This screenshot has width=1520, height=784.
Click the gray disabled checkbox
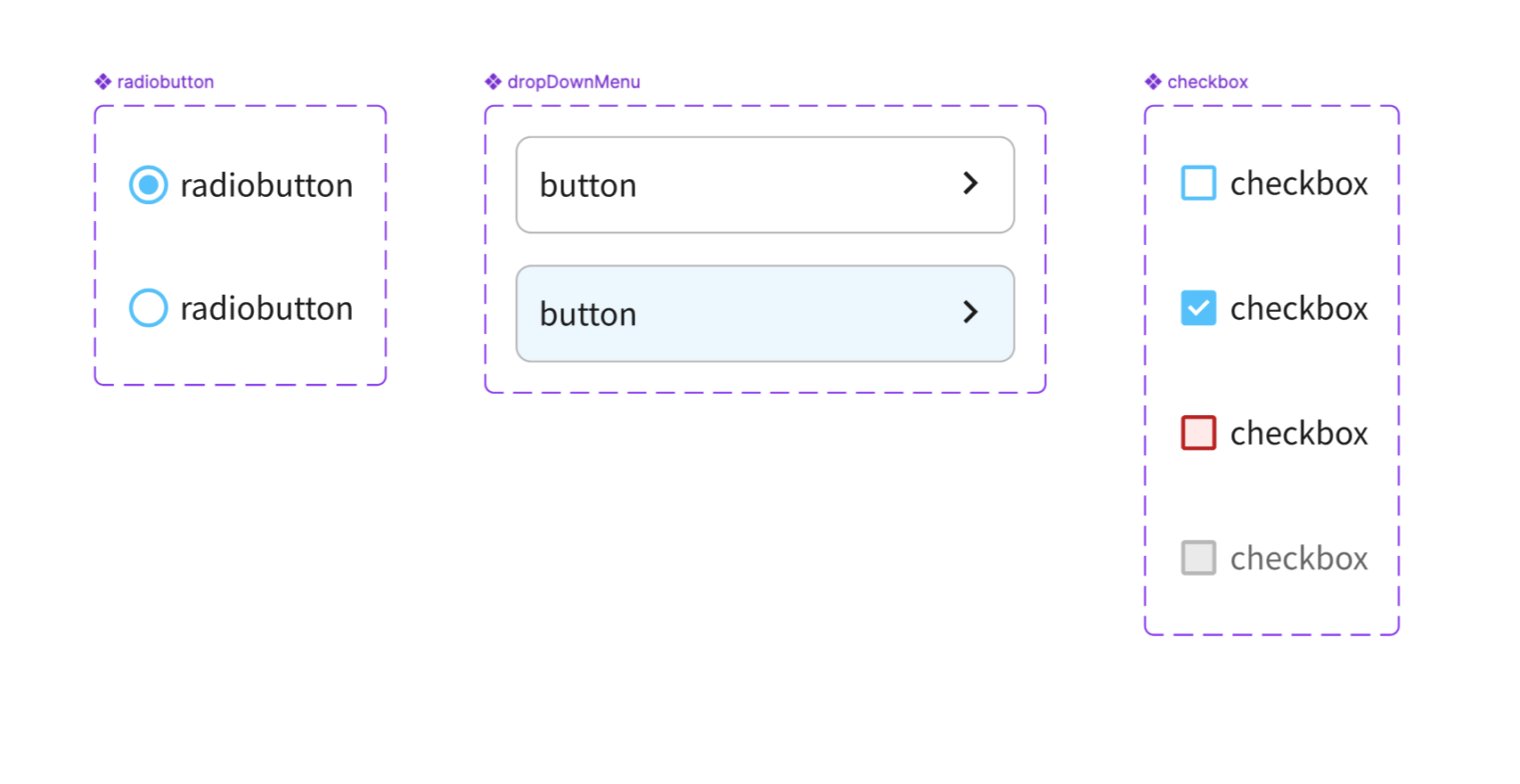click(x=1198, y=558)
